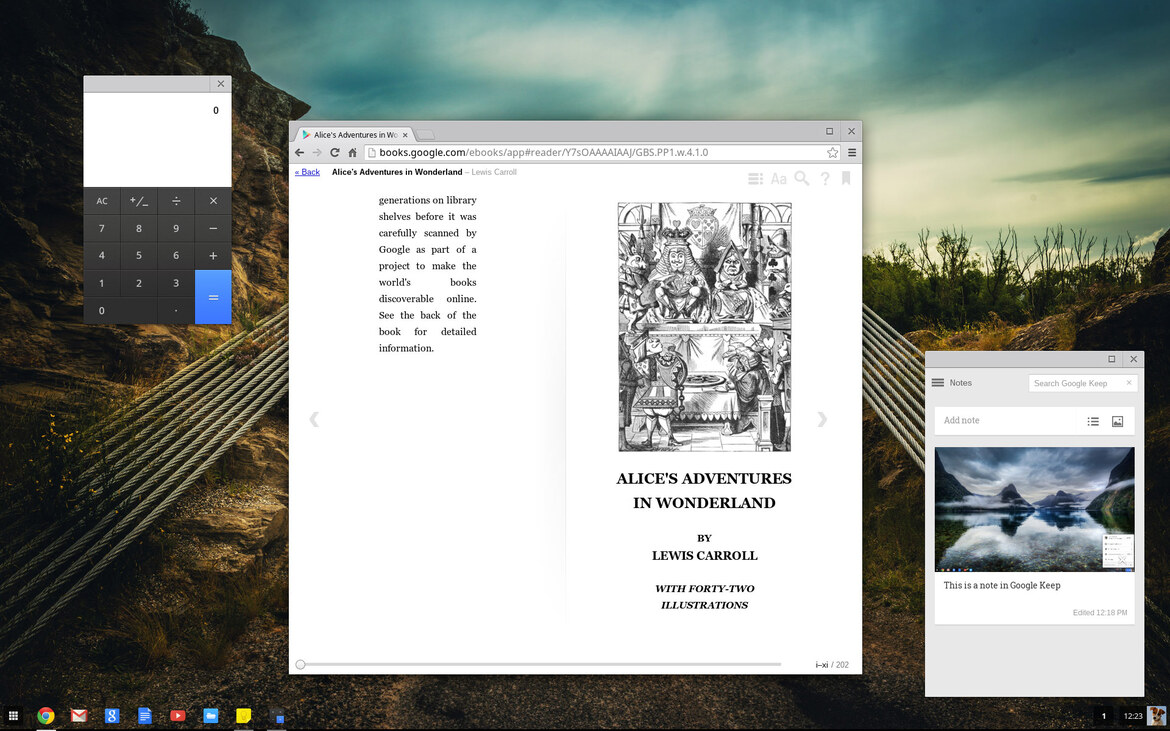Viewport: 1170px width, 731px height.
Task: Click the calculator minus button
Action: pos(213,228)
